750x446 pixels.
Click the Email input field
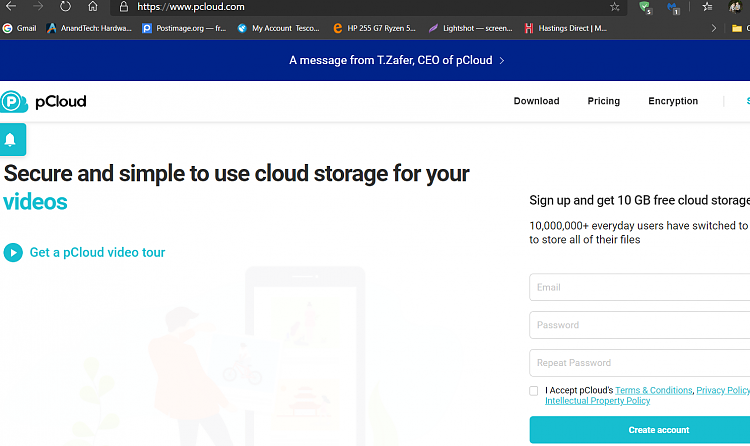[640, 287]
